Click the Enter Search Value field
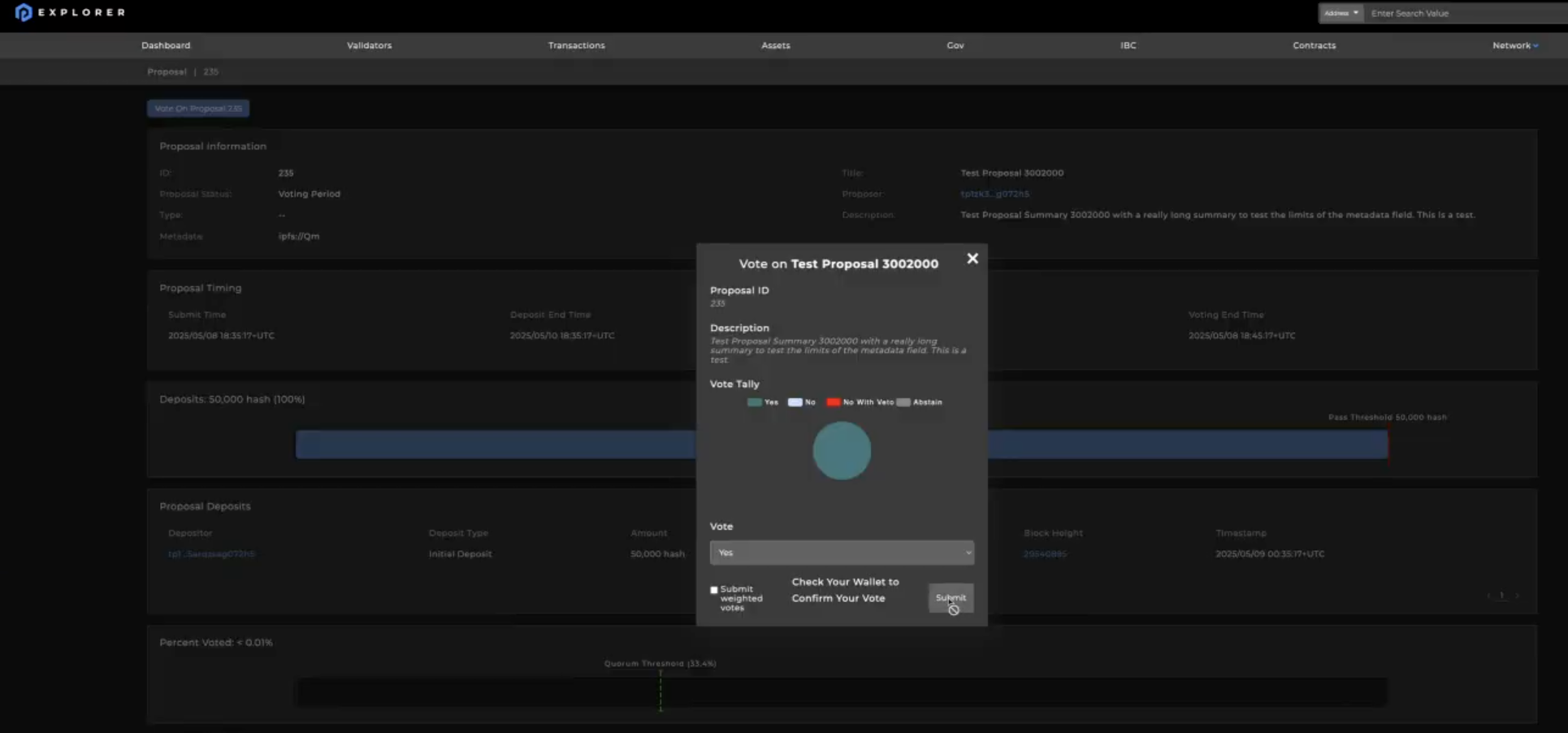The width and height of the screenshot is (1568, 733). [x=1462, y=13]
